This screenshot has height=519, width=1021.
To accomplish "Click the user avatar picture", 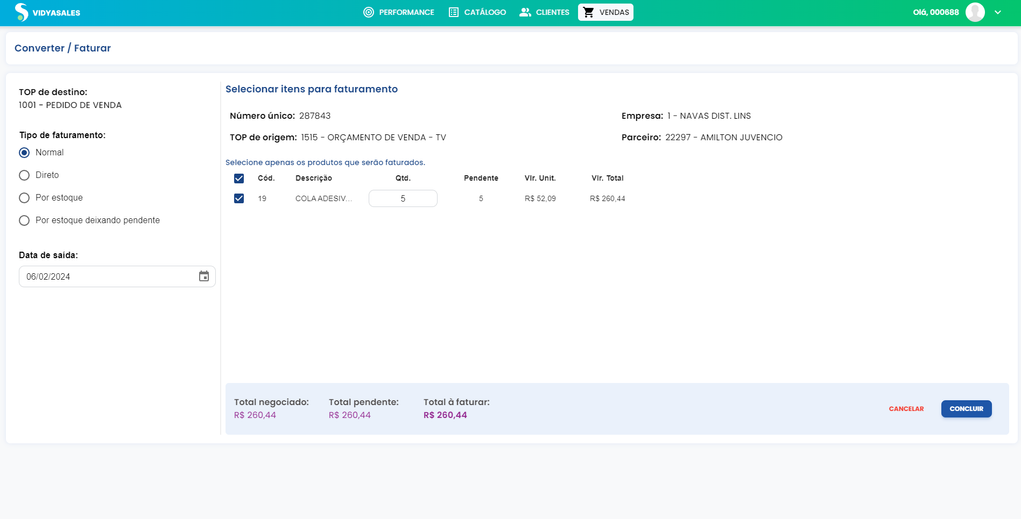I will pos(975,12).
